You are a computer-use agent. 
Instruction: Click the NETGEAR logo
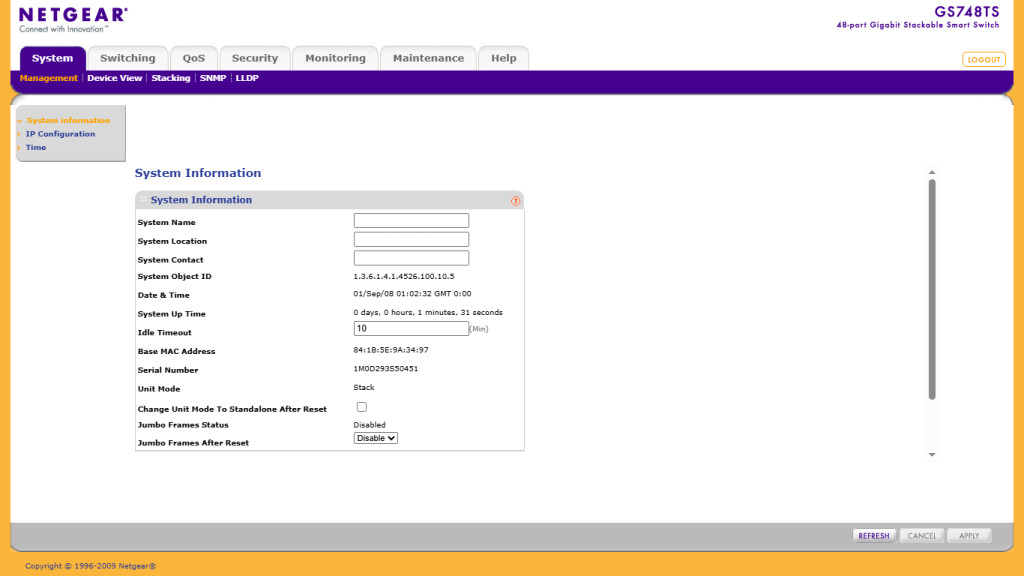[73, 17]
